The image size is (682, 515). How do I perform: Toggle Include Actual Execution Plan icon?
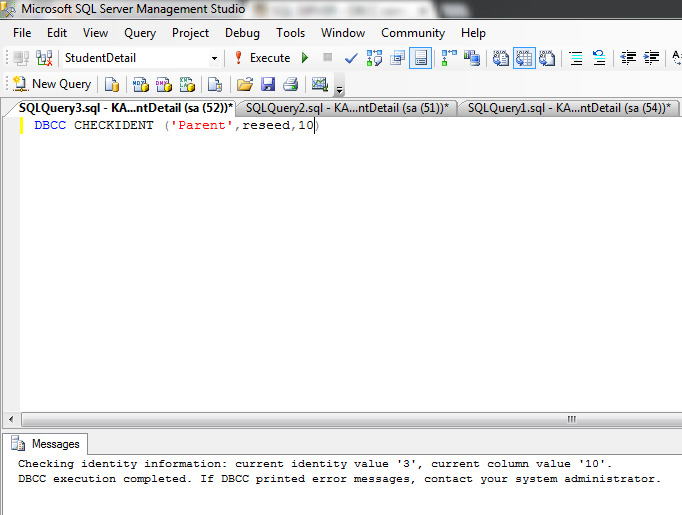449,58
